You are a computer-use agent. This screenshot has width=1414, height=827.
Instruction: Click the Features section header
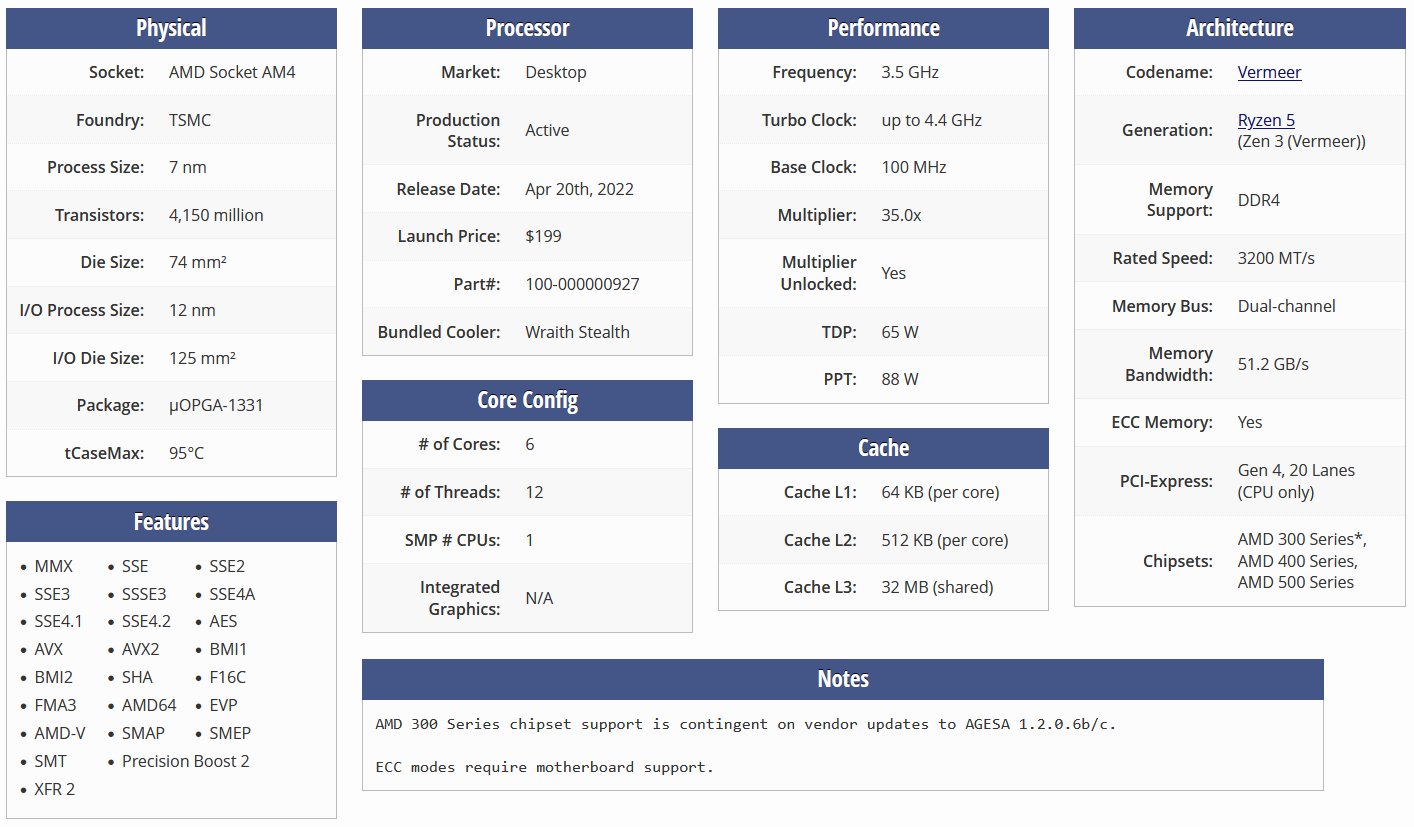point(171,522)
